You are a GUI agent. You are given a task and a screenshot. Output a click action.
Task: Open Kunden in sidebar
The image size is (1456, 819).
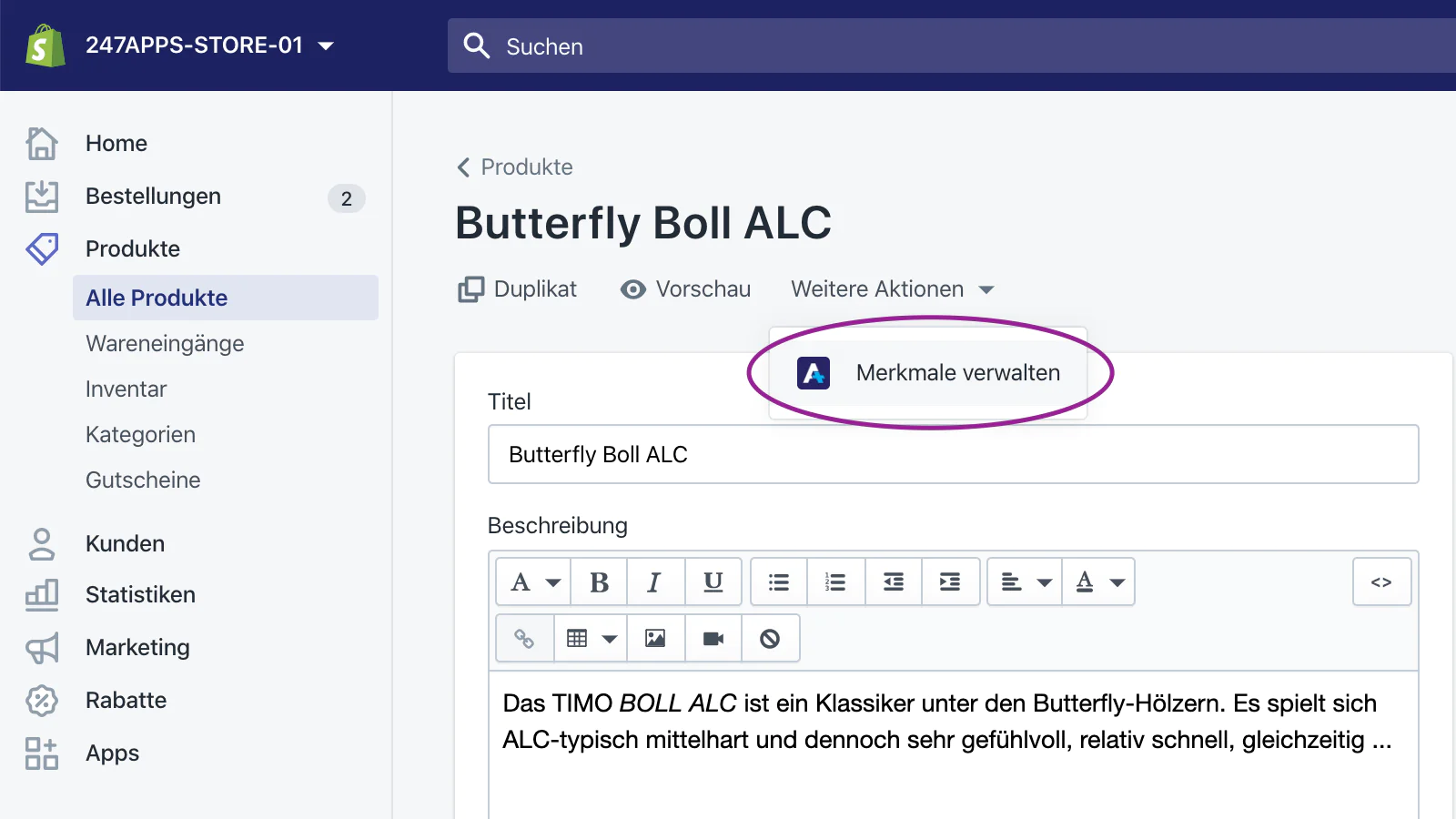point(126,544)
